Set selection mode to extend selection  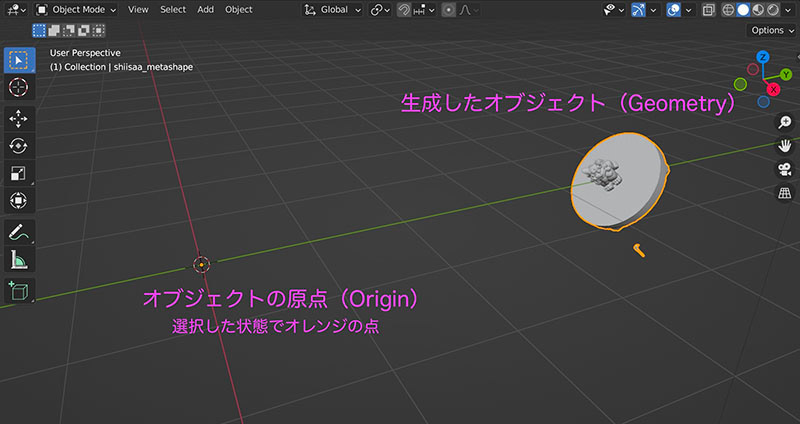[x=54, y=31]
